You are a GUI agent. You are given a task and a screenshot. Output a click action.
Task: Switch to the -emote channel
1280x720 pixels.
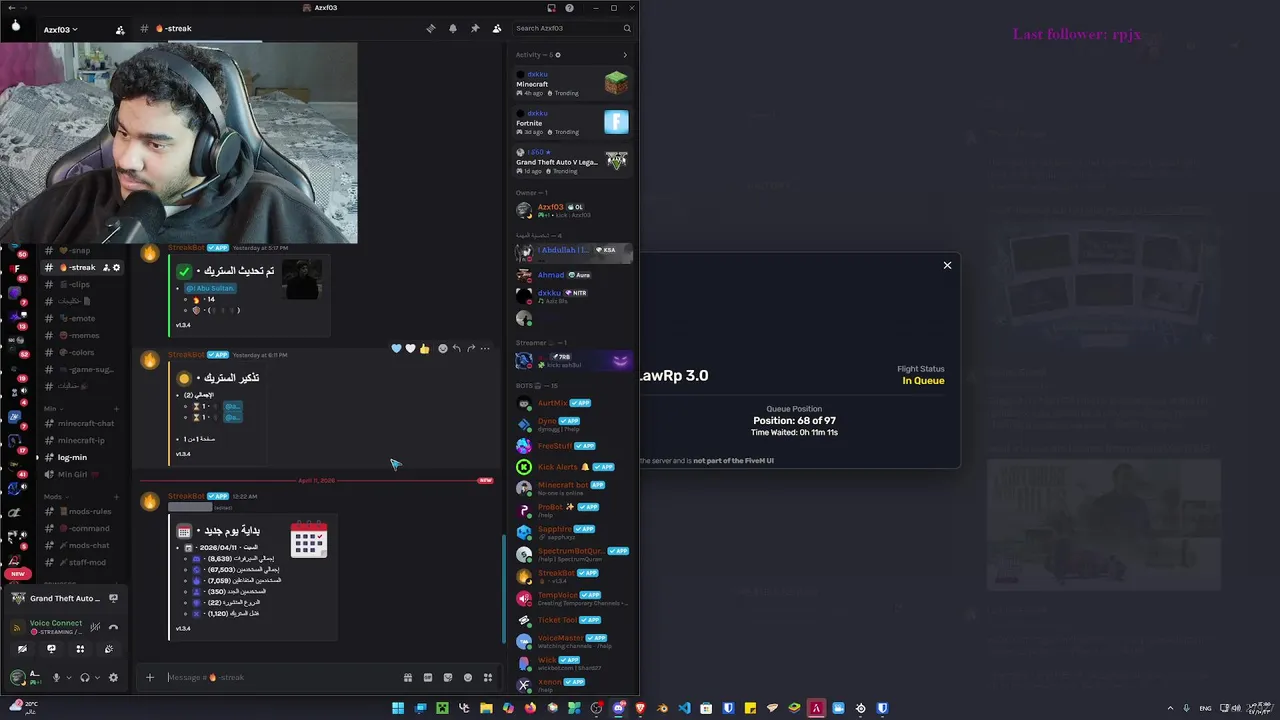[83, 318]
